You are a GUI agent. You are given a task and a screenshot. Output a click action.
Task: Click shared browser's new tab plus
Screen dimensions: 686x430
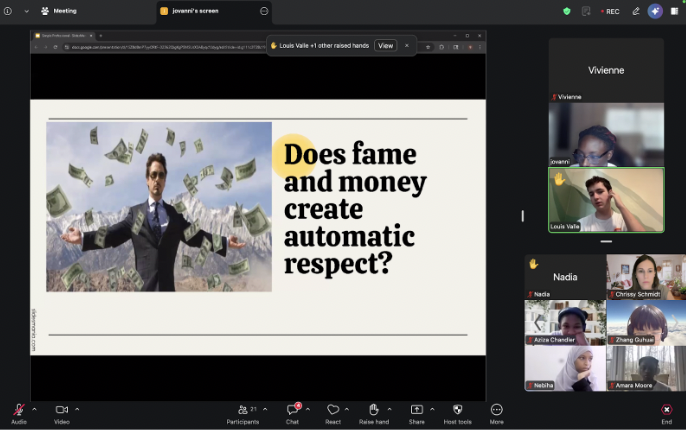[101, 35]
